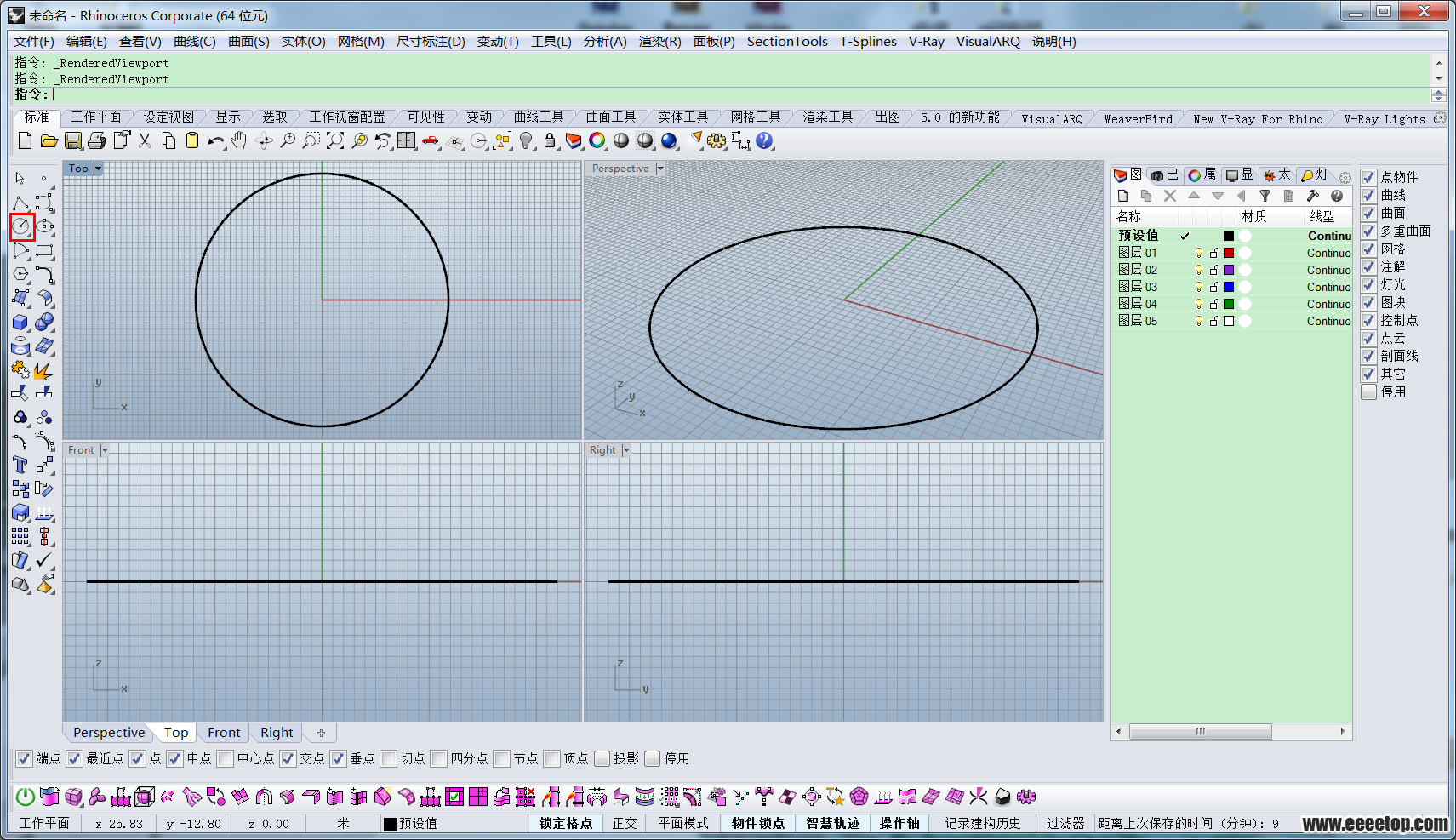
Task: Open the 曲线(C) menu
Action: coord(195,41)
